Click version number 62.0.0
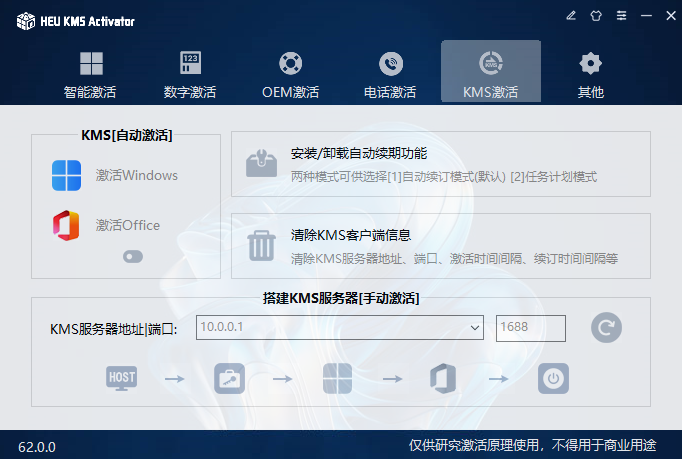Screen dimensions: 682x459 [37, 447]
